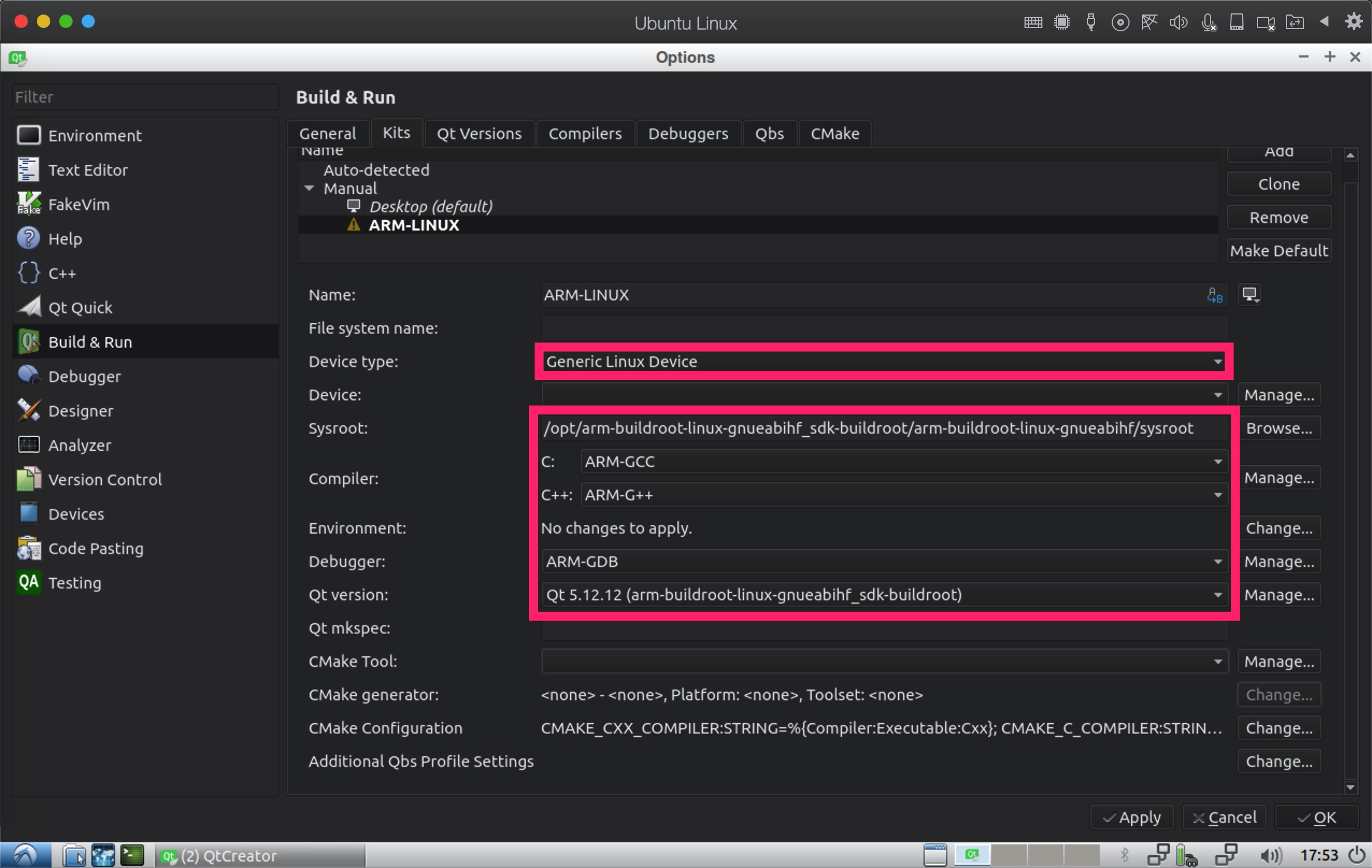The image size is (1372, 868).
Task: Open Debugger ARM-GDB dropdown
Action: coord(884,561)
